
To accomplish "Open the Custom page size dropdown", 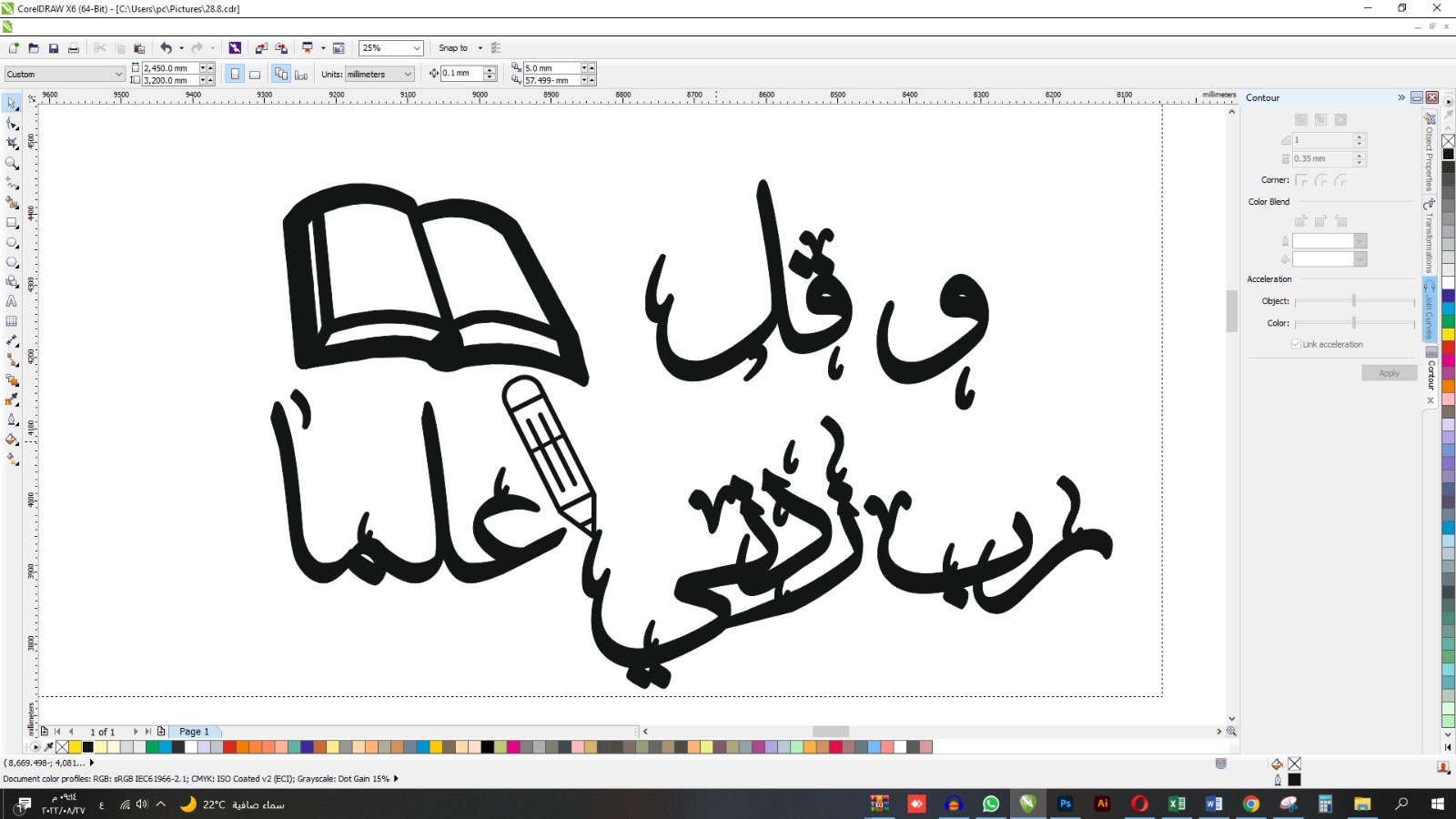I will 118,75.
